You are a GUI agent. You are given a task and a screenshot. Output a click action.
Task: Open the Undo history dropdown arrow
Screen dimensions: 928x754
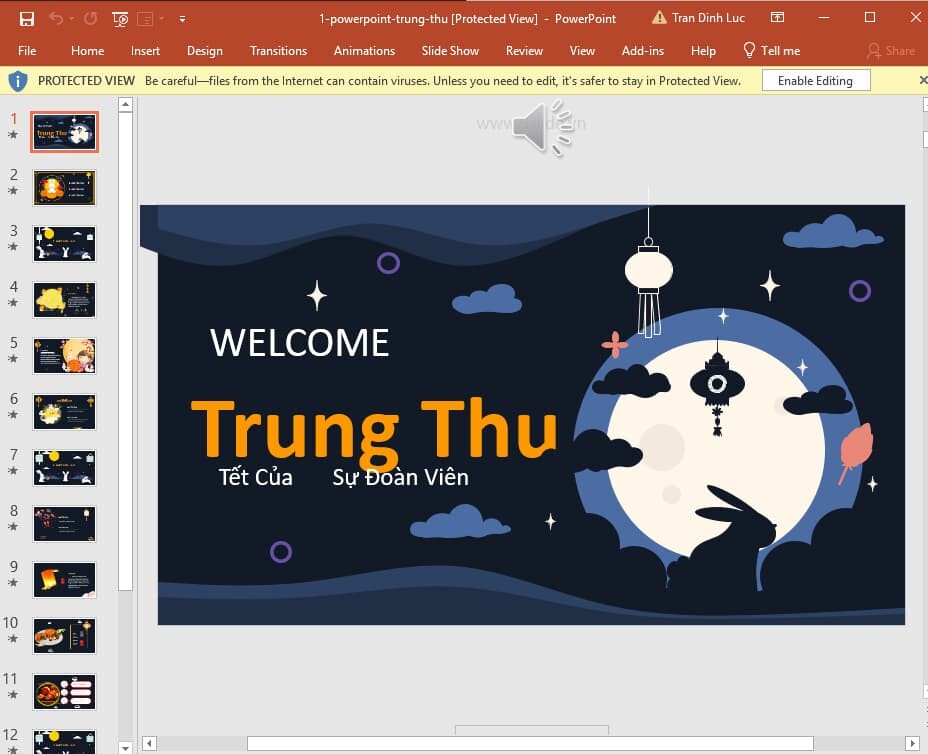point(71,18)
